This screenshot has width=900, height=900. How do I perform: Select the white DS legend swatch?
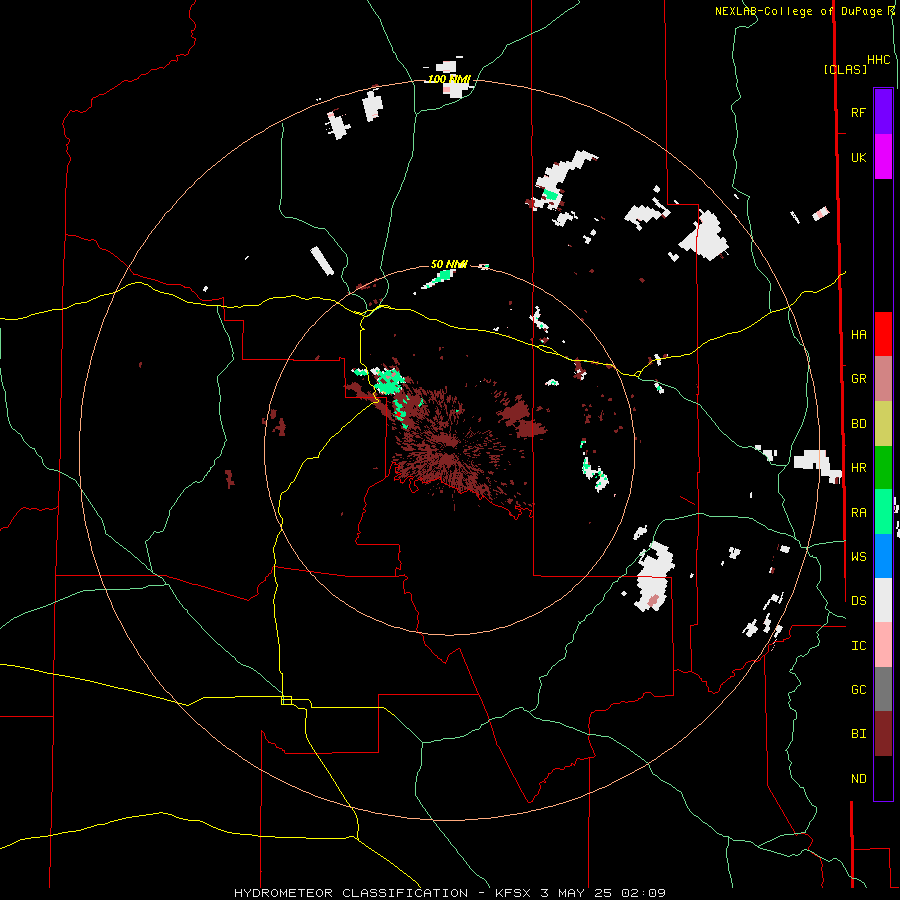click(883, 600)
